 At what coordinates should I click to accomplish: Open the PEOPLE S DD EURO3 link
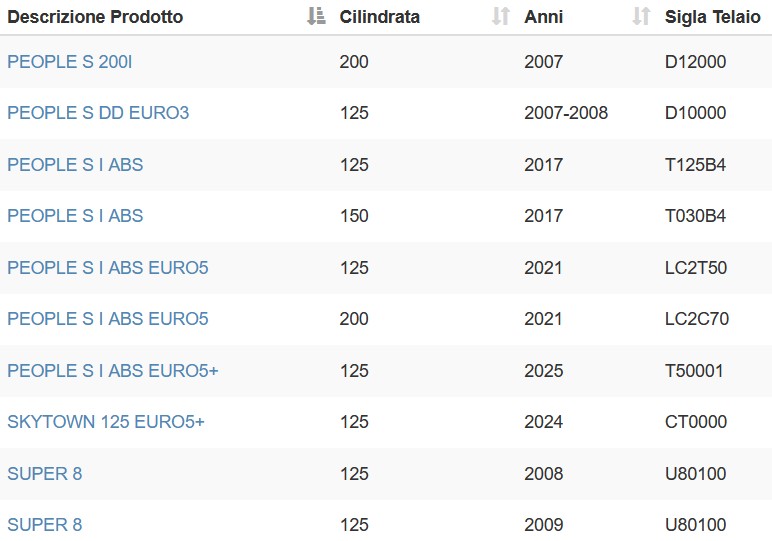pos(98,113)
